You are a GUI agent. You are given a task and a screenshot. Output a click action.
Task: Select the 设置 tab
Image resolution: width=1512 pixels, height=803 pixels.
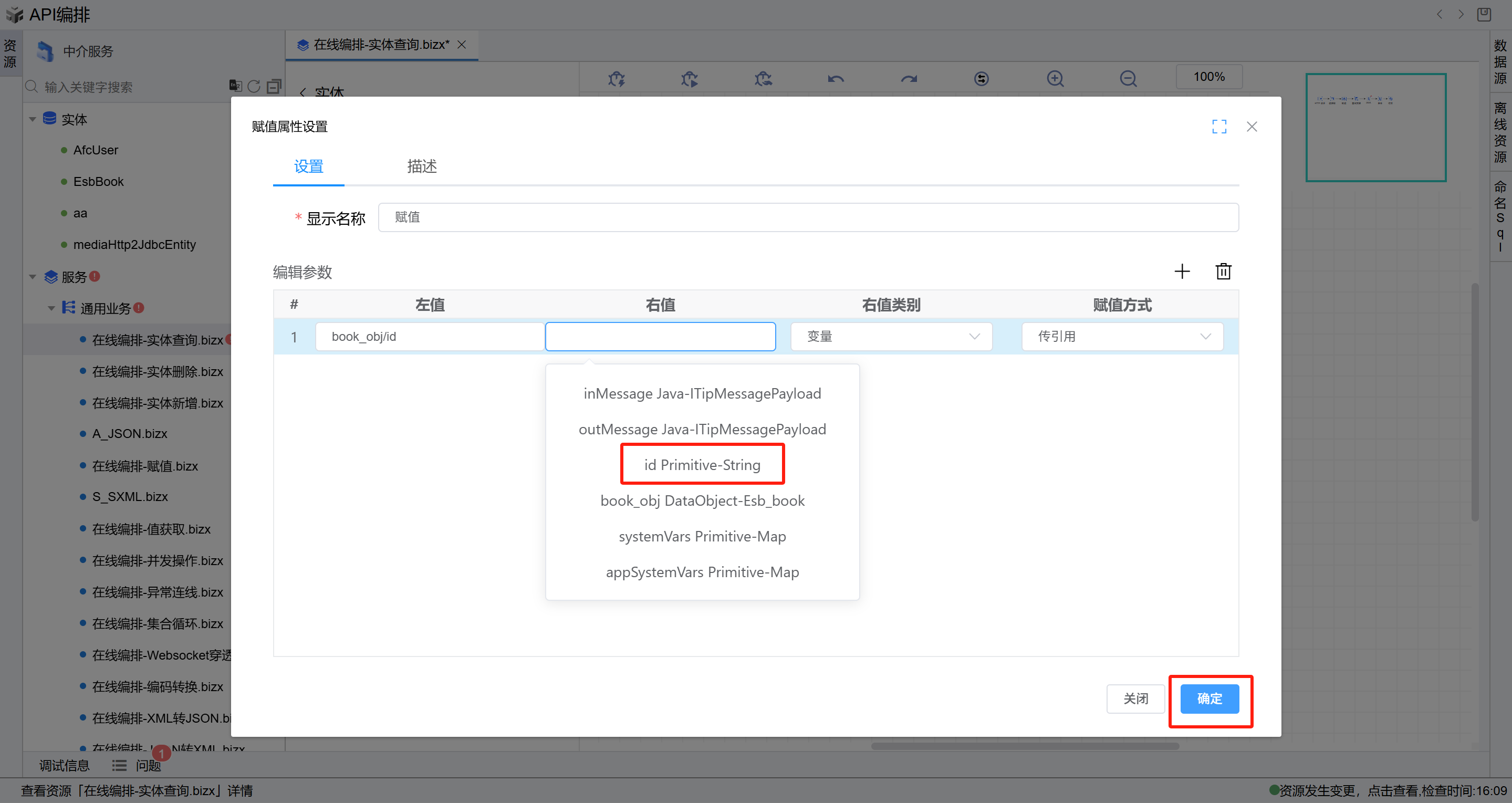pyautogui.click(x=308, y=166)
